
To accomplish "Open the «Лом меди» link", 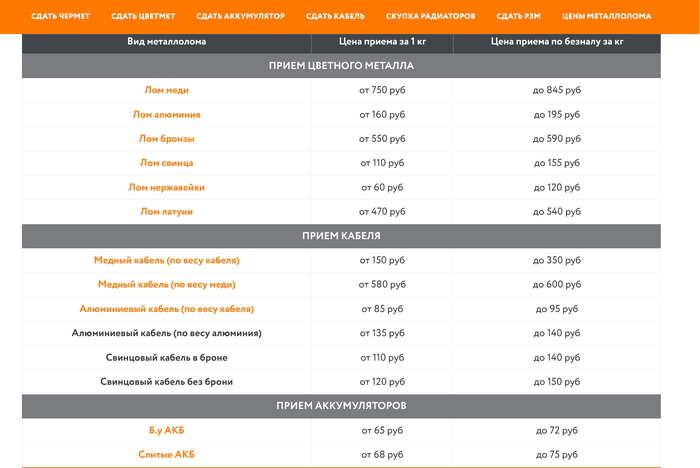I will point(166,90).
